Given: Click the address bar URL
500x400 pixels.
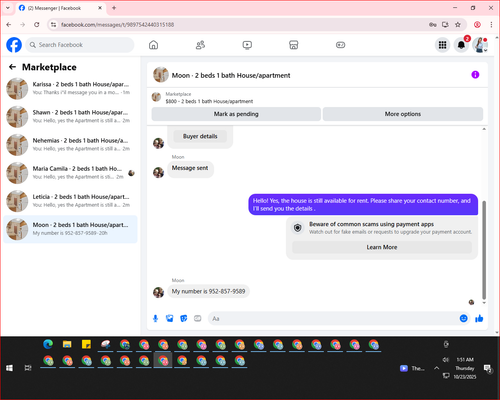Looking at the screenshot, I should coord(117,25).
